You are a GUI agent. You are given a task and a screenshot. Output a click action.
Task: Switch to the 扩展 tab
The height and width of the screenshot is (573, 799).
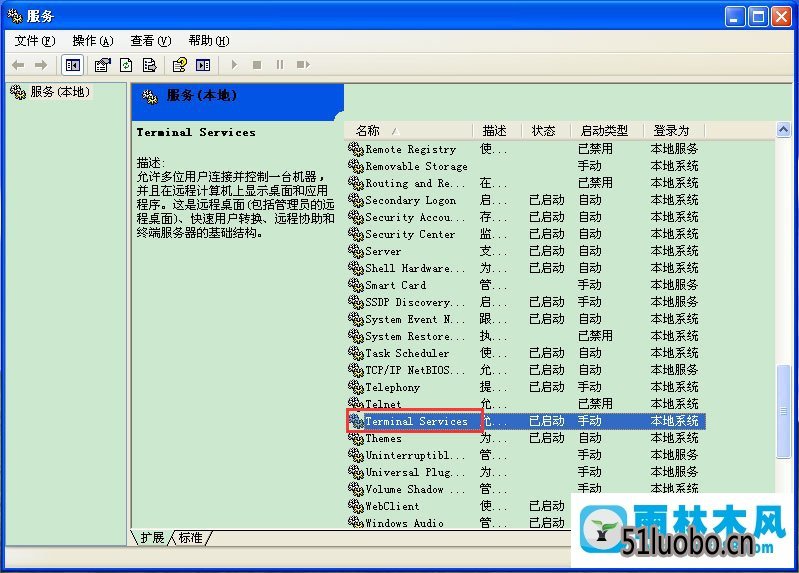(152, 538)
